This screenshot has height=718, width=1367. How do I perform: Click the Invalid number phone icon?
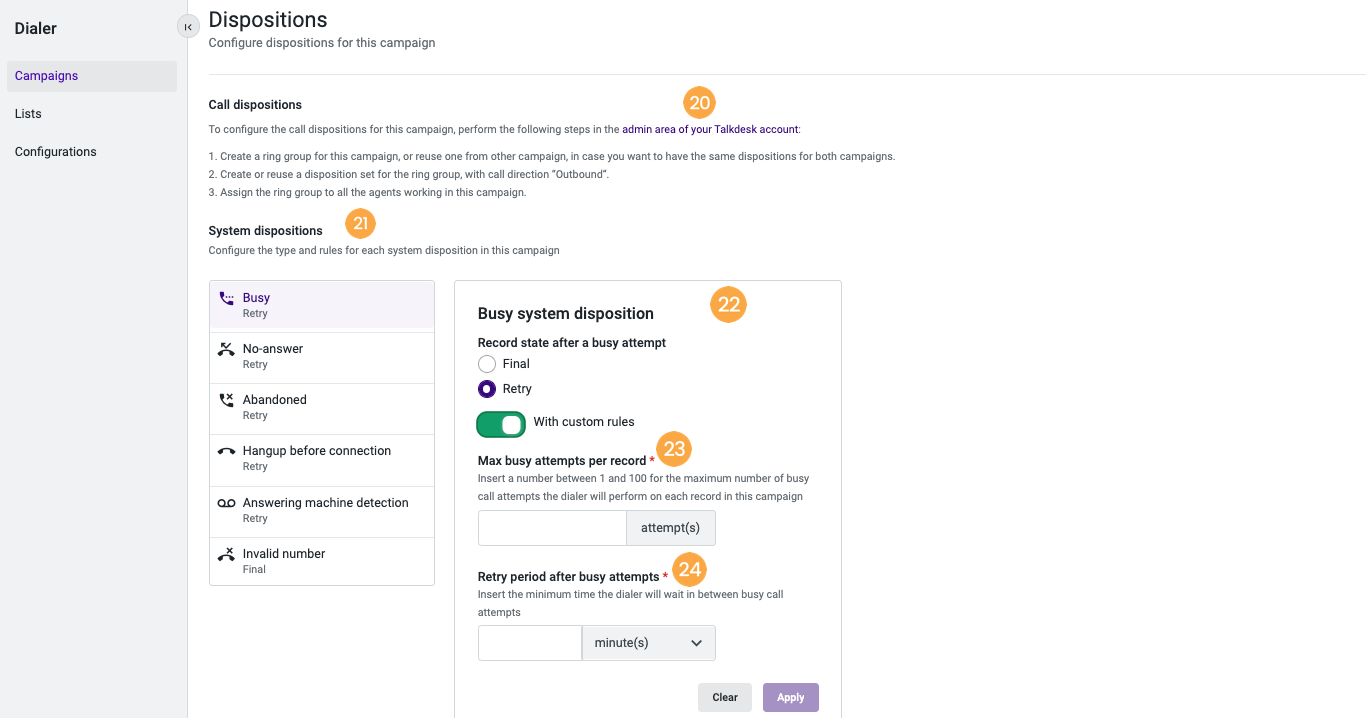tap(226, 554)
